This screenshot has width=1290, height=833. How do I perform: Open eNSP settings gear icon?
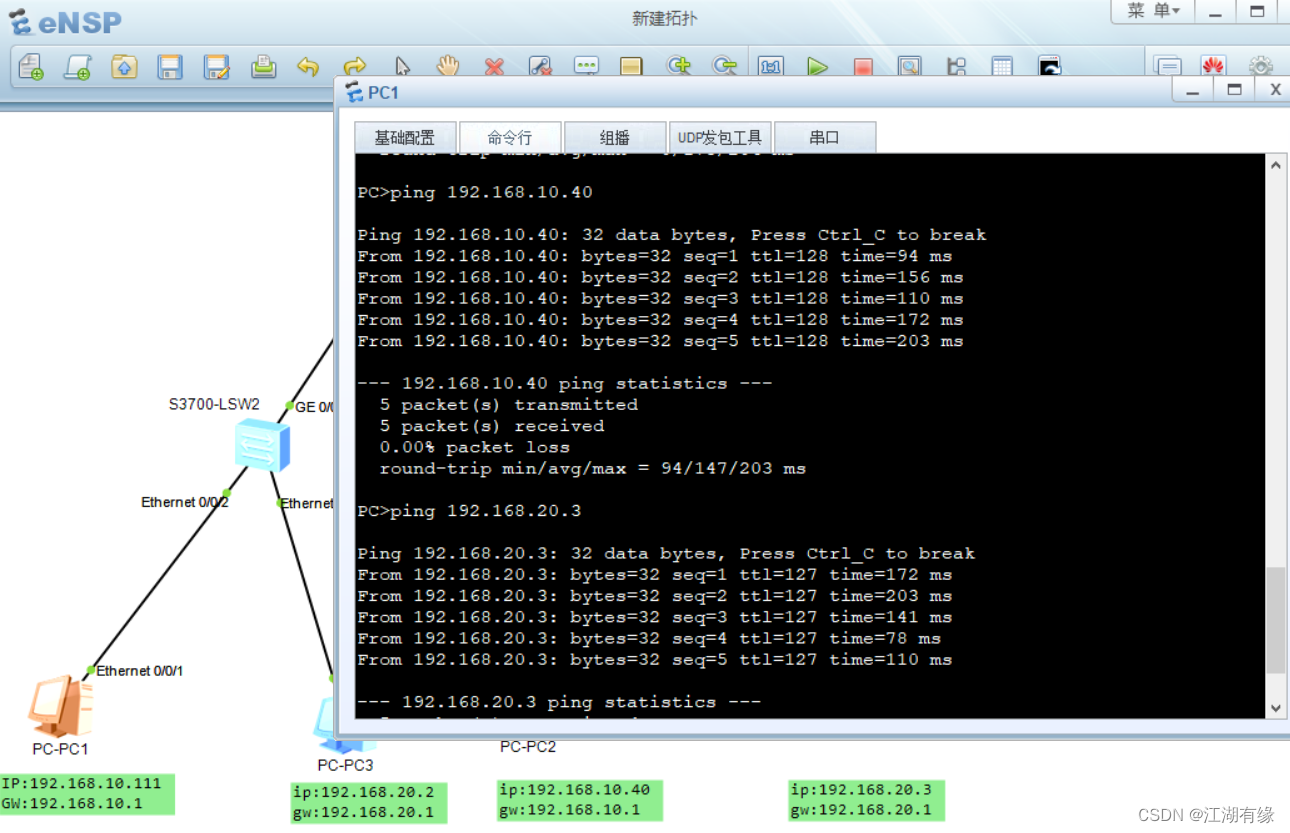coord(1261,67)
